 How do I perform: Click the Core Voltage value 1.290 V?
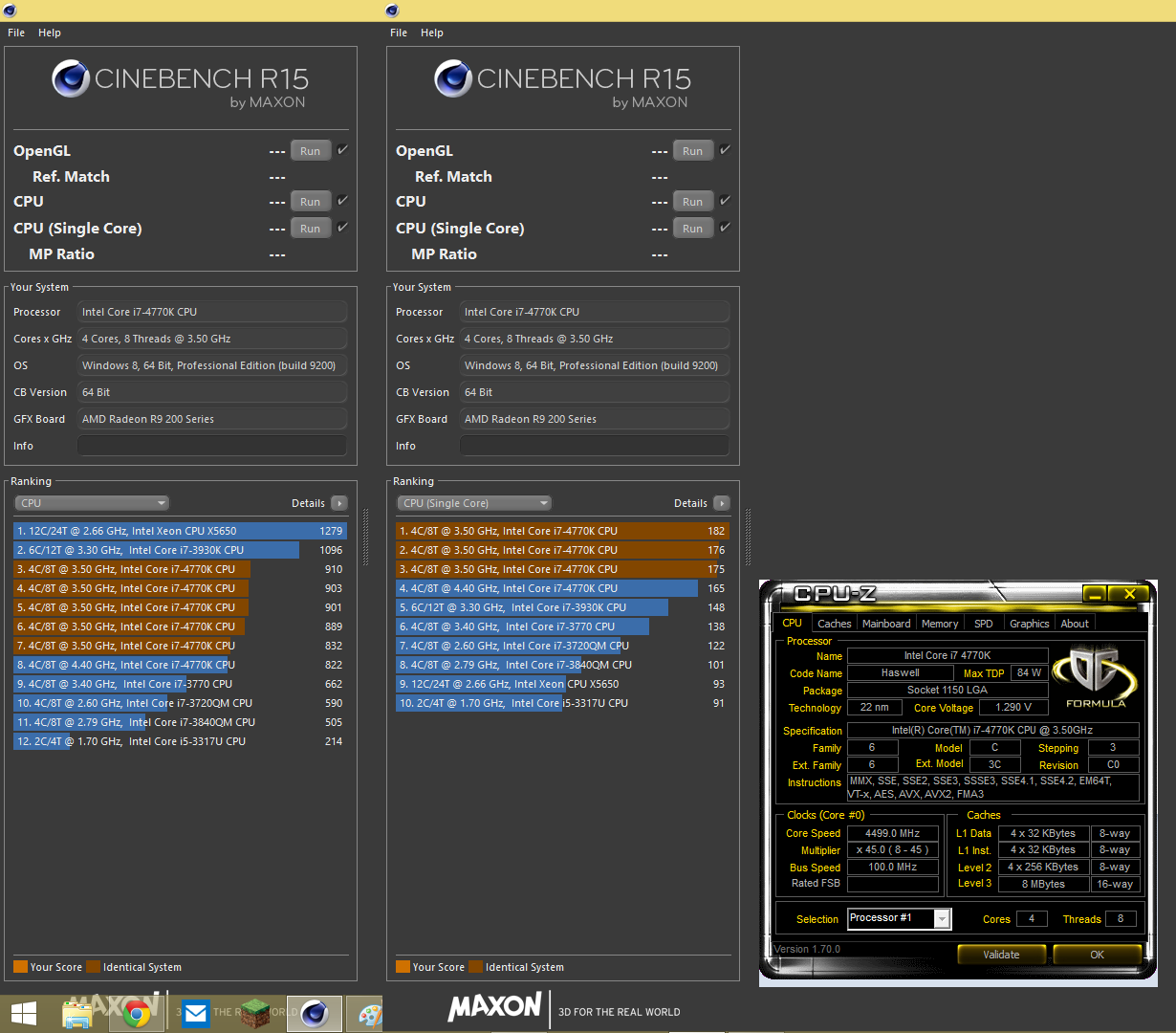pos(1013,708)
